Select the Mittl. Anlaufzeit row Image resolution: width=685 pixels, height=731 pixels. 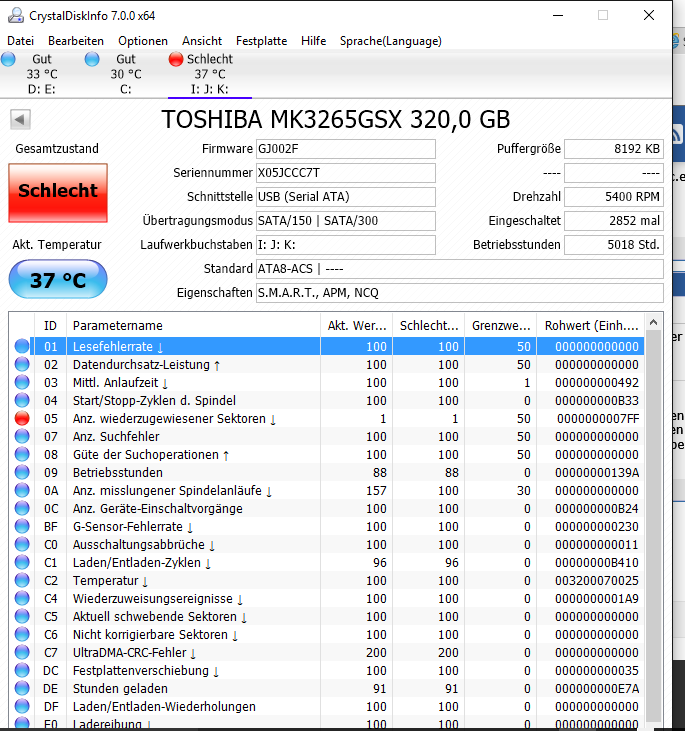pos(327,383)
